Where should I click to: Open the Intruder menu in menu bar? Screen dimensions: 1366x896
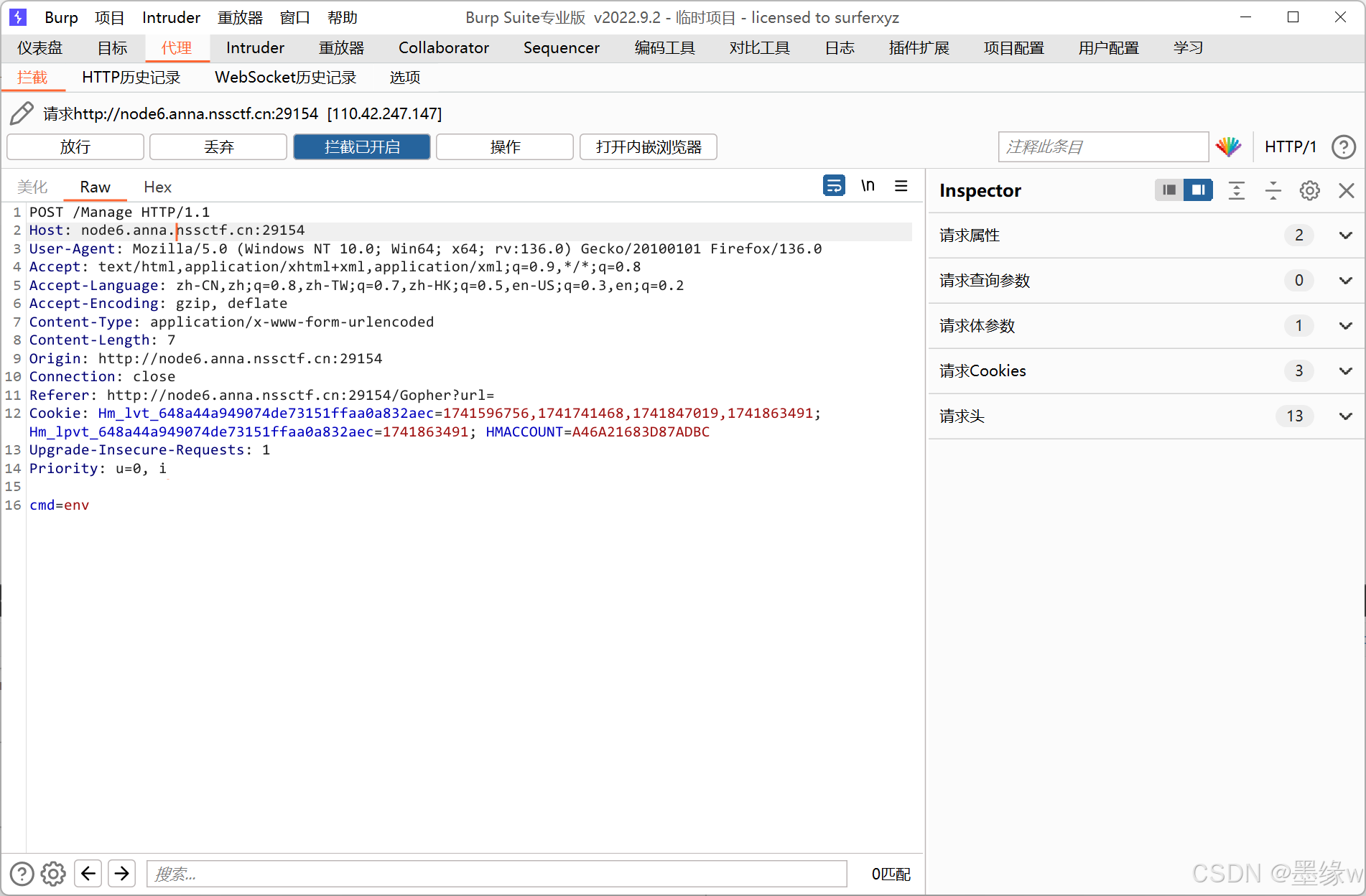(171, 17)
